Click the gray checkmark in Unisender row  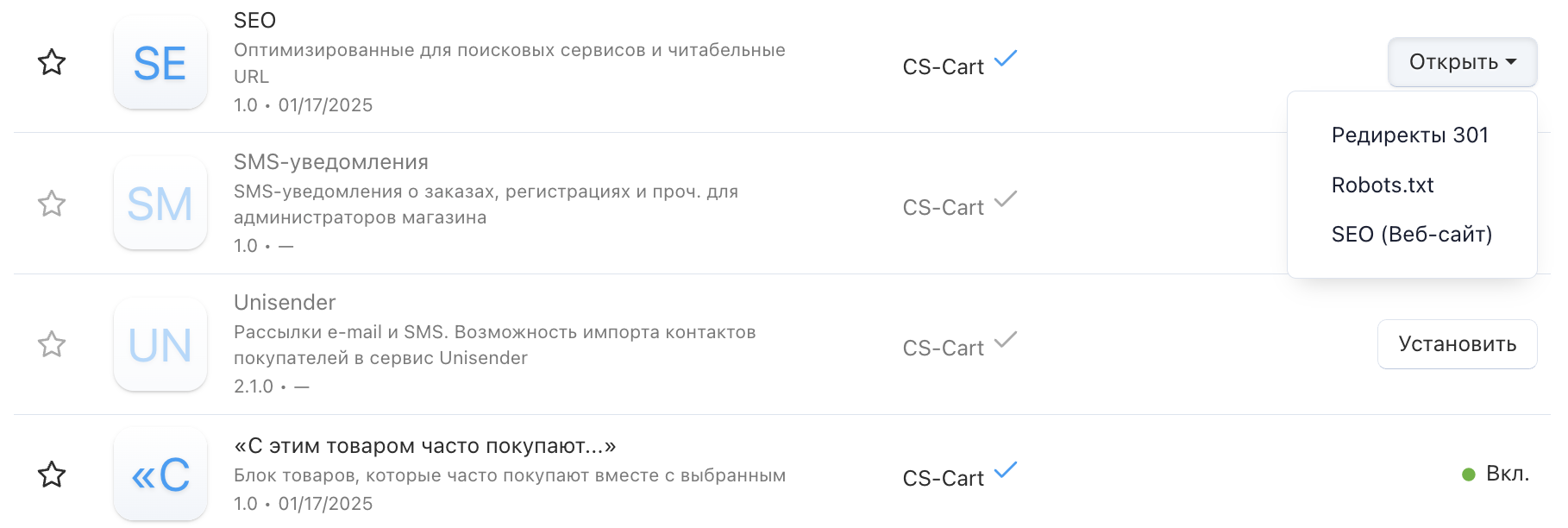[1006, 341]
